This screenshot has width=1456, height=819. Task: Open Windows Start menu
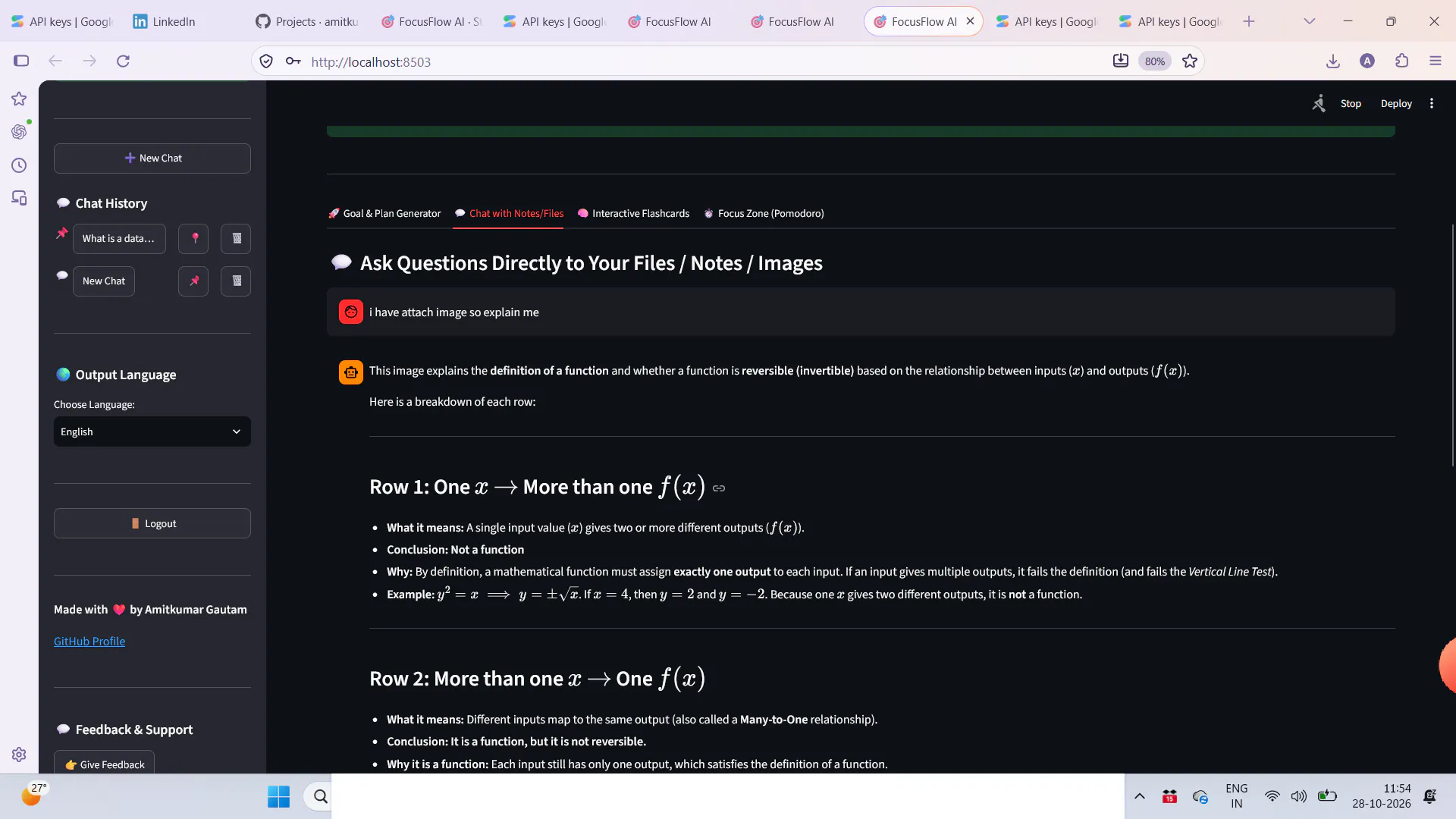pyautogui.click(x=278, y=796)
